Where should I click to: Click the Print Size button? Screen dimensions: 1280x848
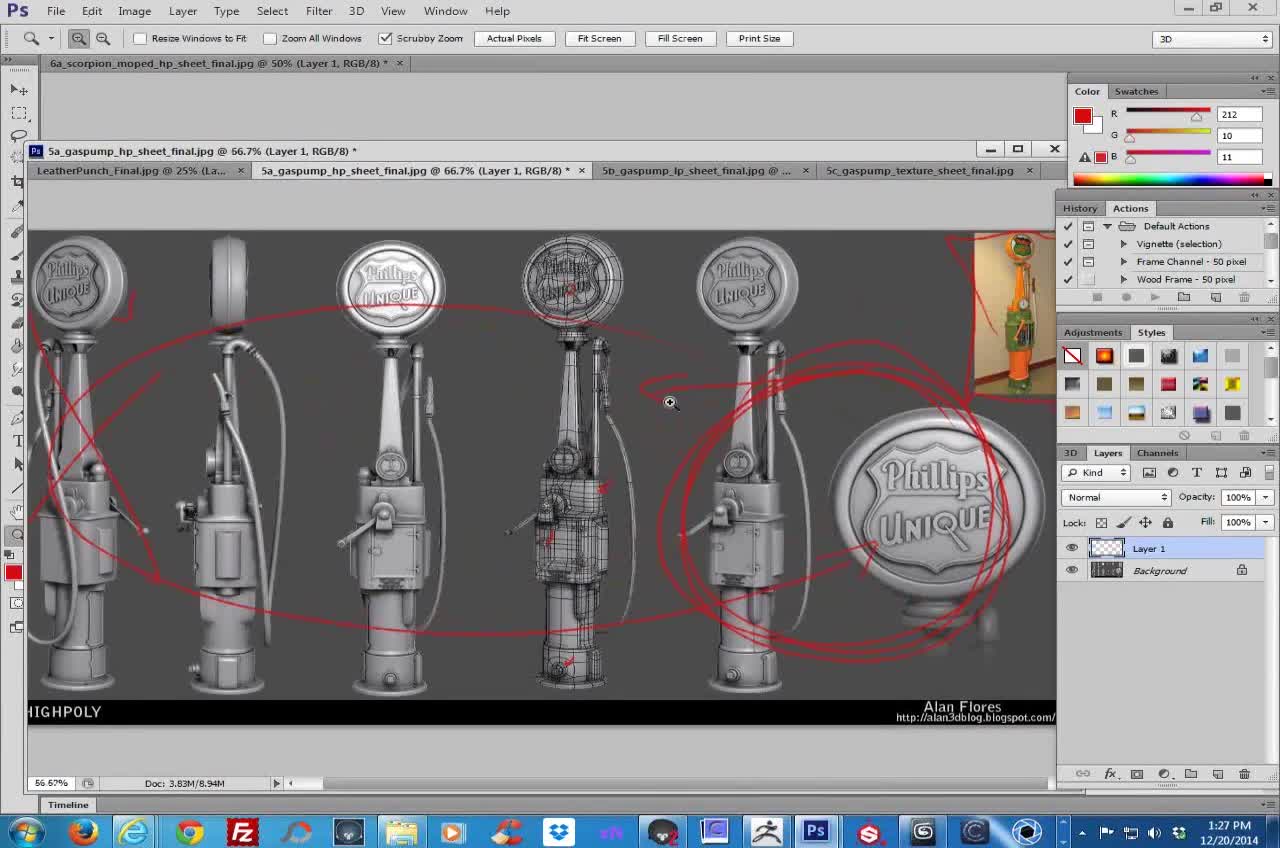[x=759, y=38]
